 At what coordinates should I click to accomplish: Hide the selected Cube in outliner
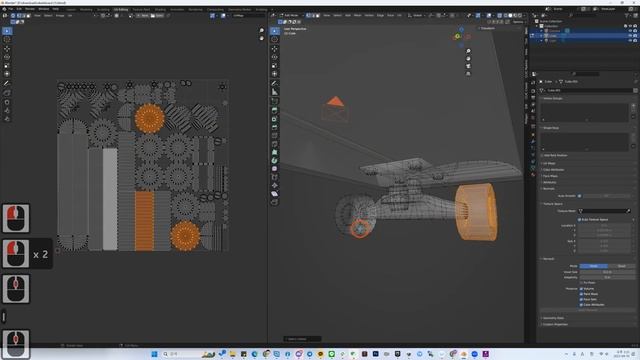(630, 36)
